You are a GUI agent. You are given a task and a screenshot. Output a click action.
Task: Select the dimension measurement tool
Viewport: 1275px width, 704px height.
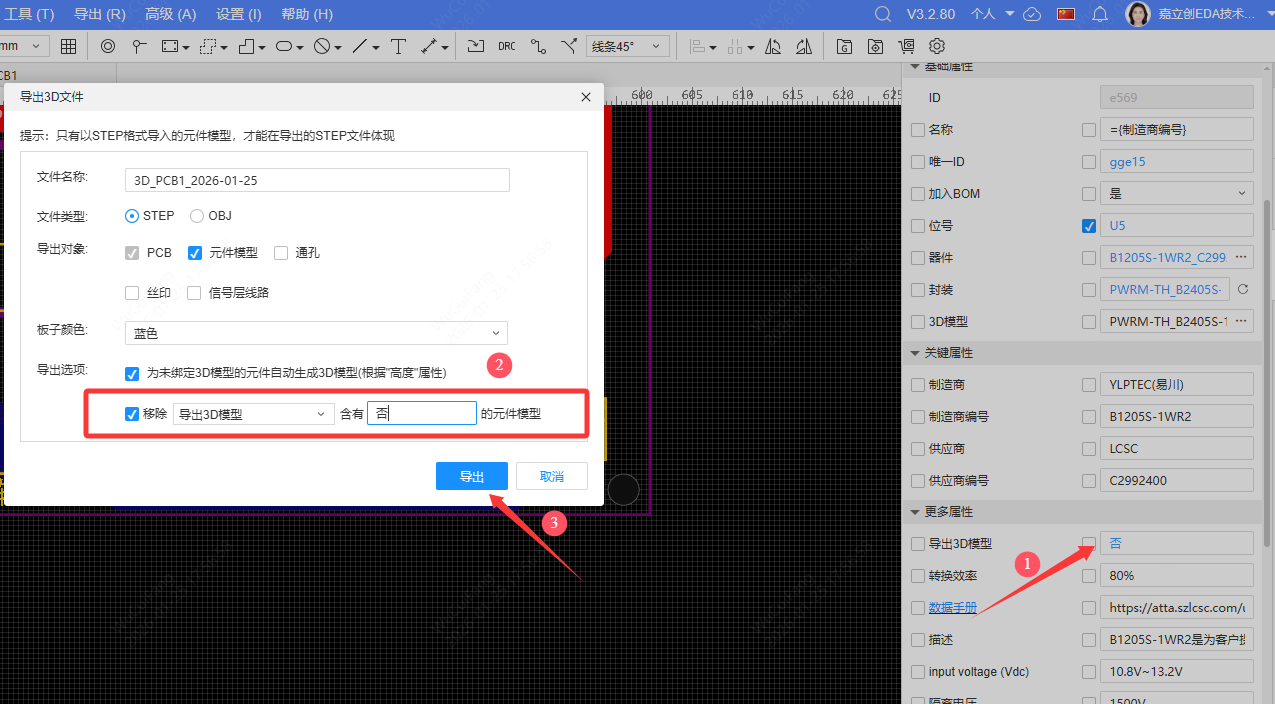point(426,46)
